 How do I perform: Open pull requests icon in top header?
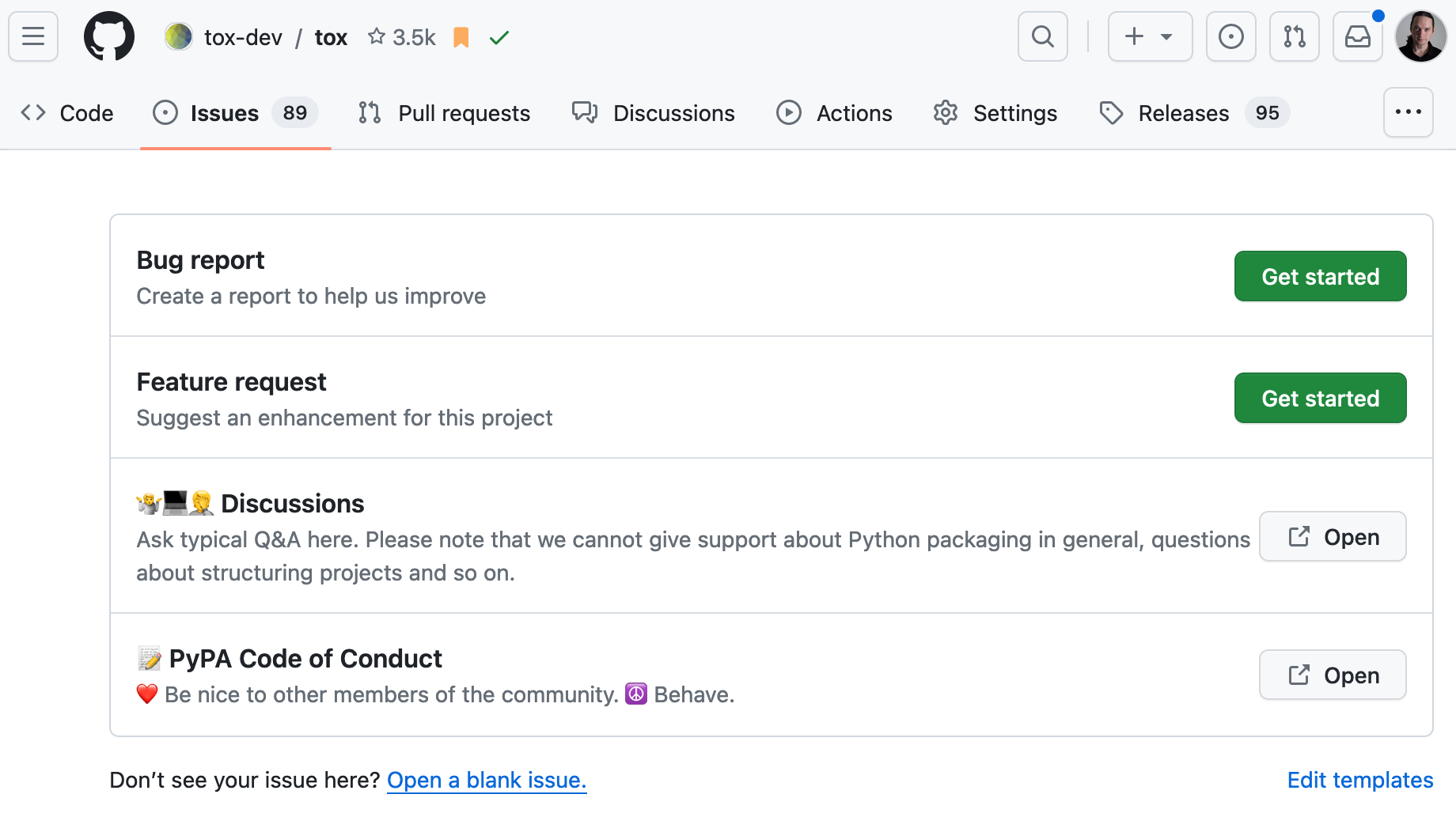[1294, 36]
